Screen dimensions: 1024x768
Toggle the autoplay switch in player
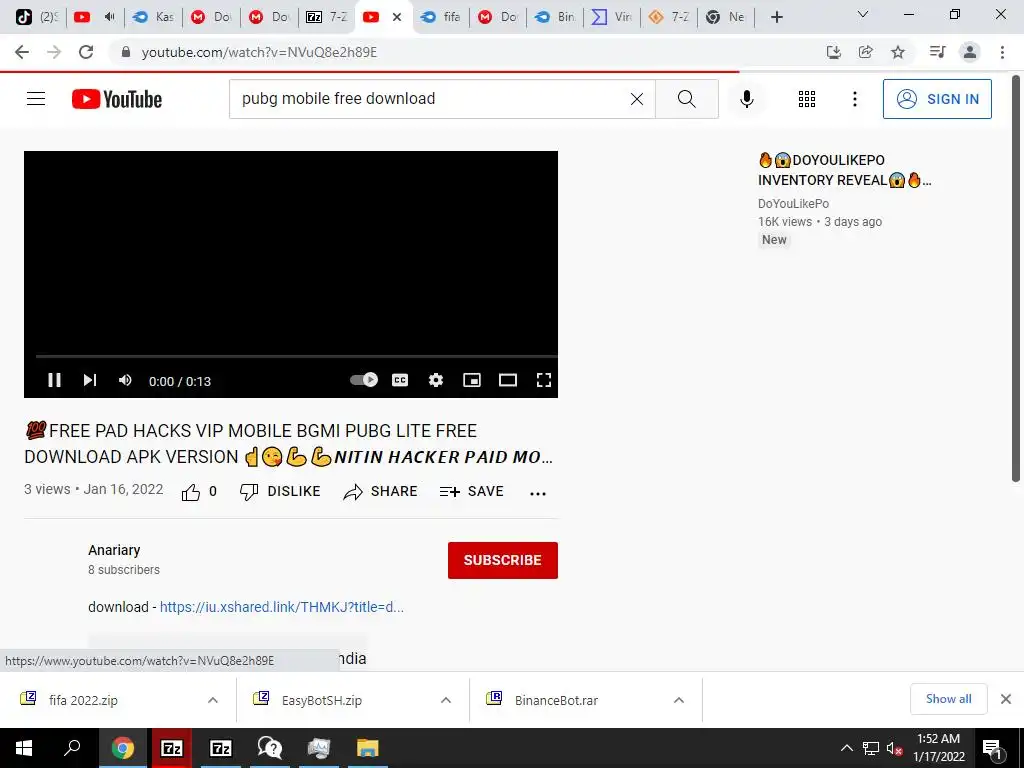pos(364,379)
